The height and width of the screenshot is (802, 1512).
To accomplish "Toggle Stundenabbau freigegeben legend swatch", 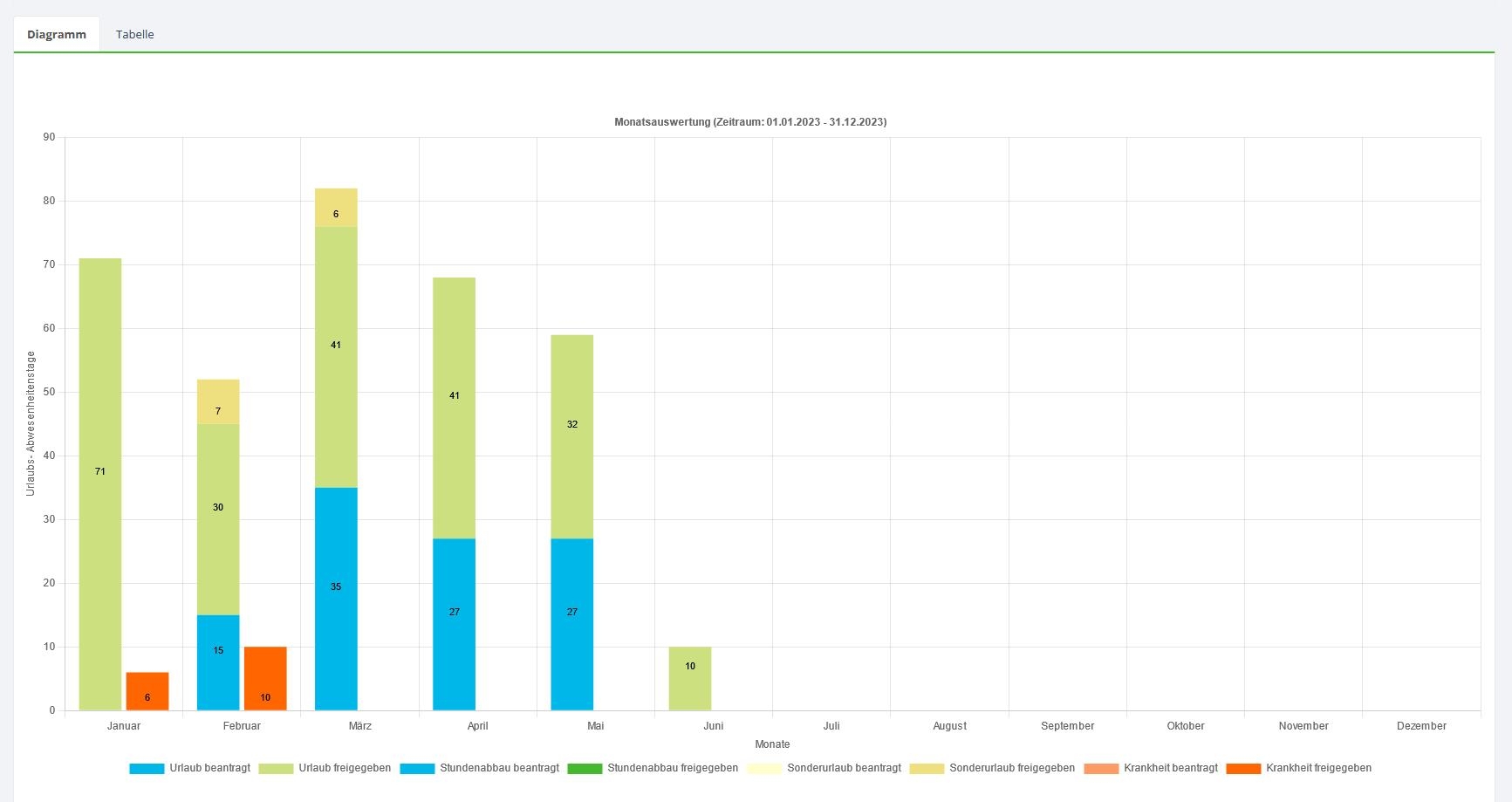I will (x=585, y=769).
